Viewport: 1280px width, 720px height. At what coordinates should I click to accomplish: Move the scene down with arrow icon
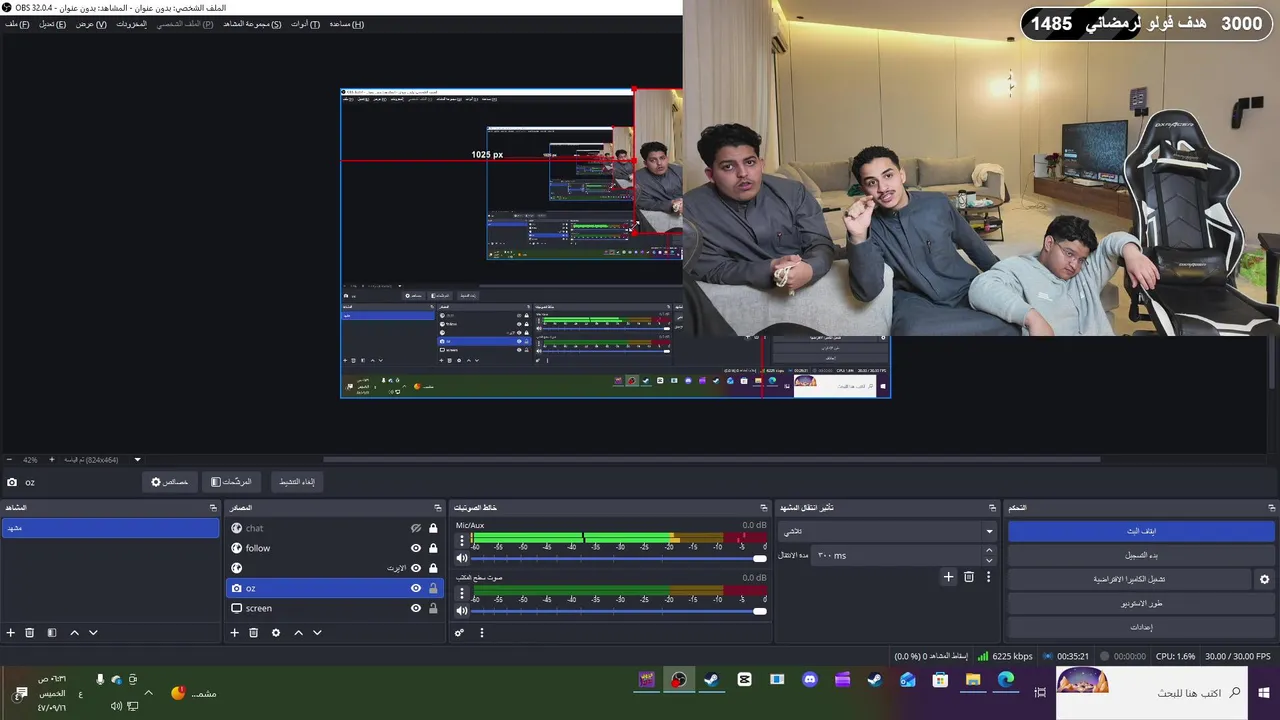tap(93, 633)
